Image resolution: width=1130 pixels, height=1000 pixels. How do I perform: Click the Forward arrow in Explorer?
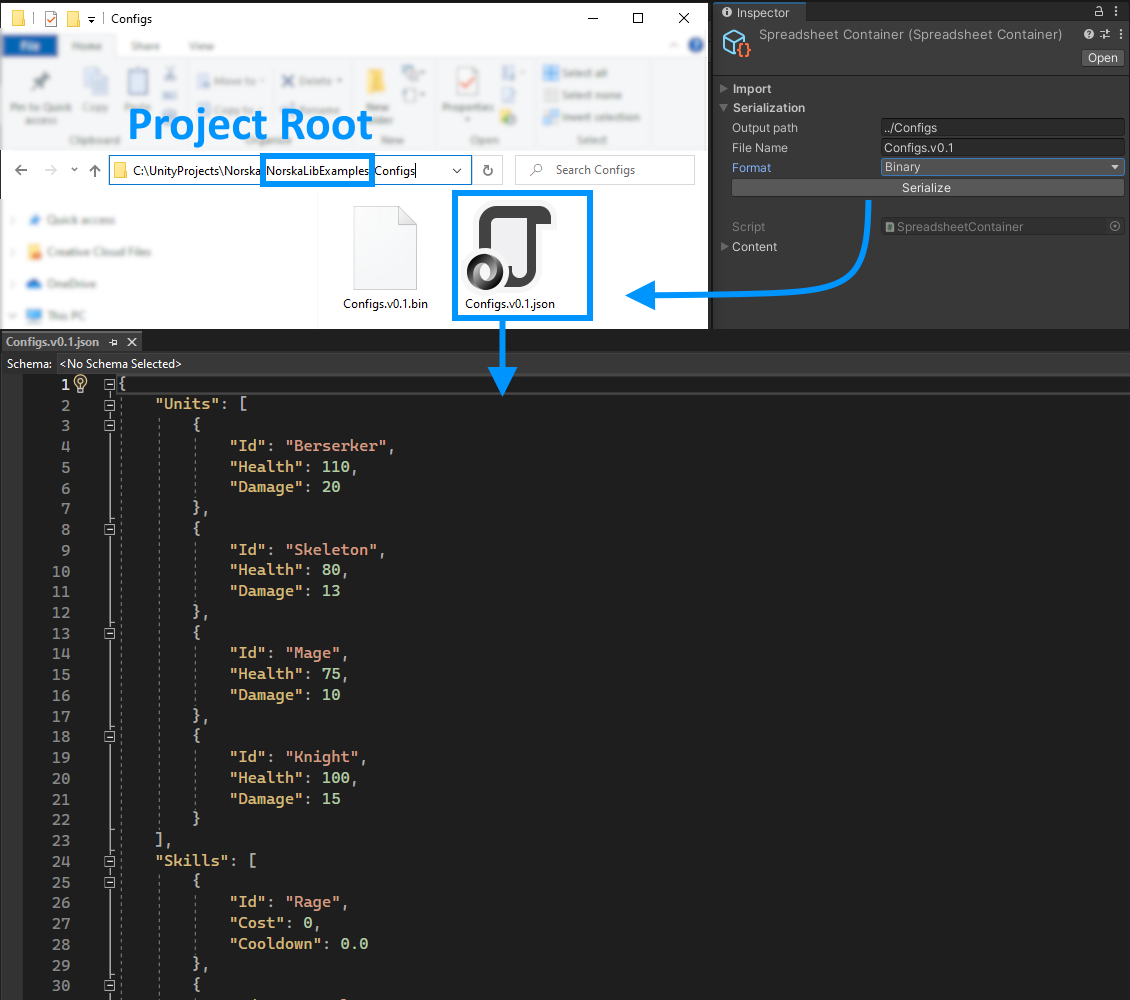click(x=50, y=171)
